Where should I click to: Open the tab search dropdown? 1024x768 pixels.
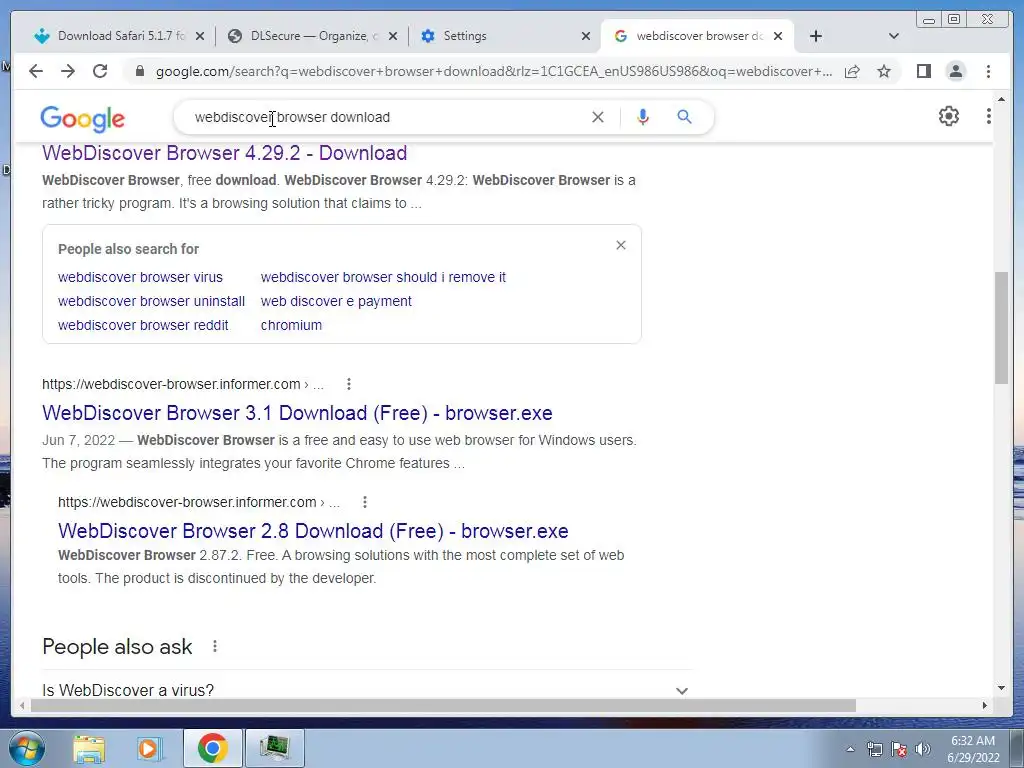(x=894, y=36)
